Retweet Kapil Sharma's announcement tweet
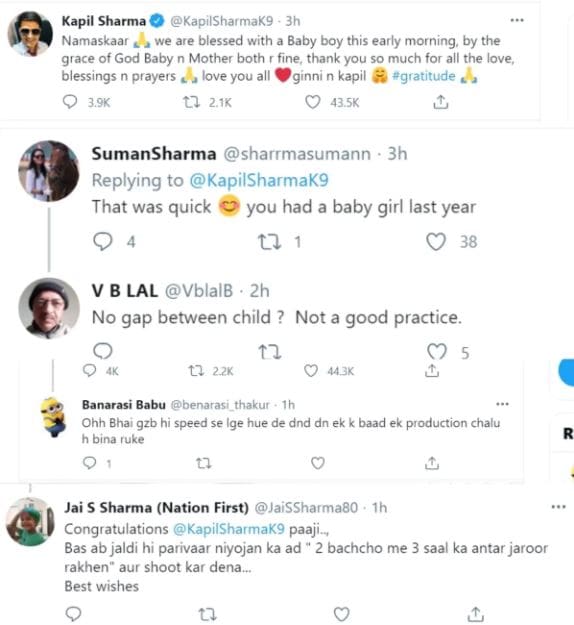The height and width of the screenshot is (625, 574). coord(191,102)
